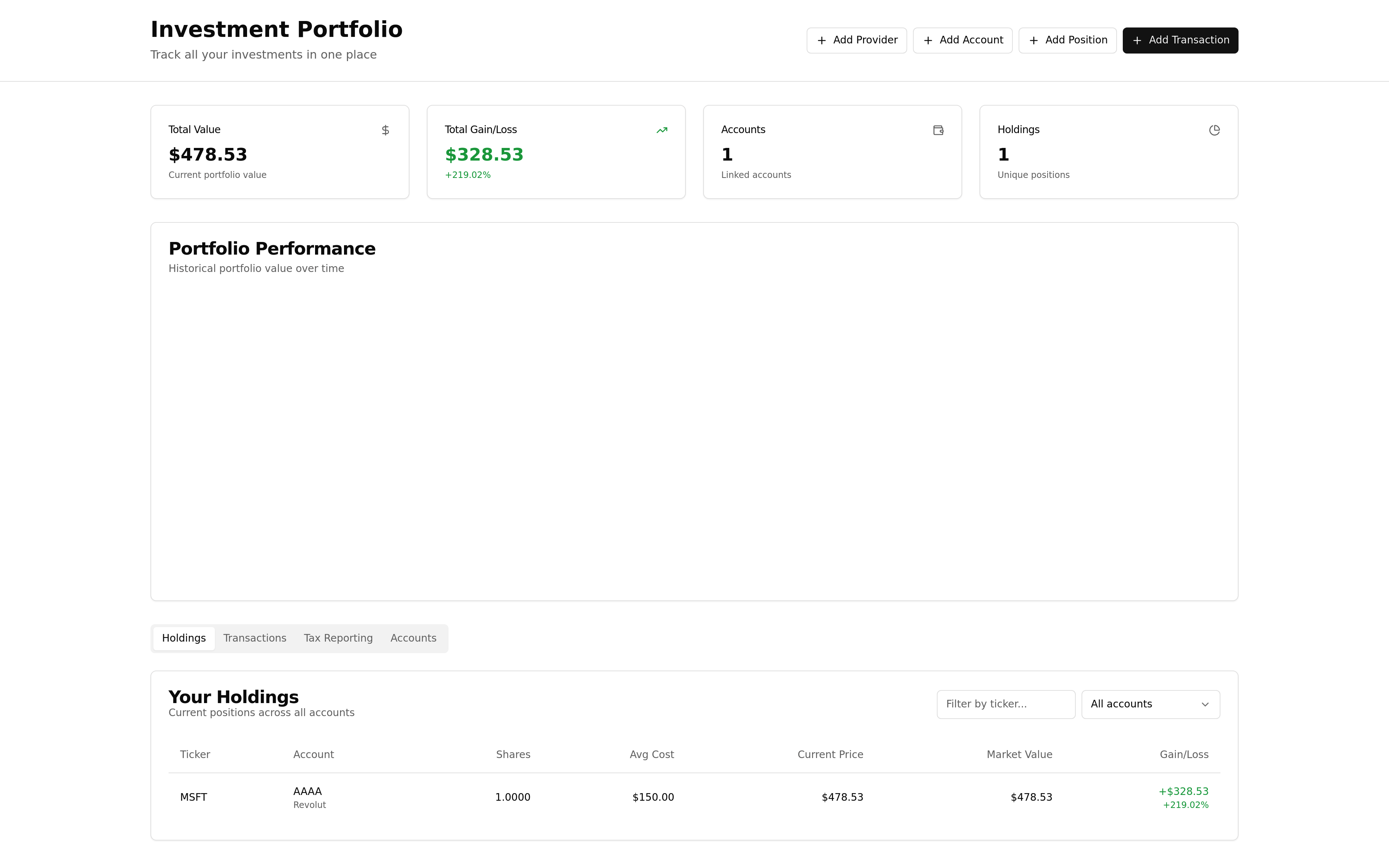Click the dollar icon on Total Value card
This screenshot has width=1389, height=868.
(x=385, y=130)
